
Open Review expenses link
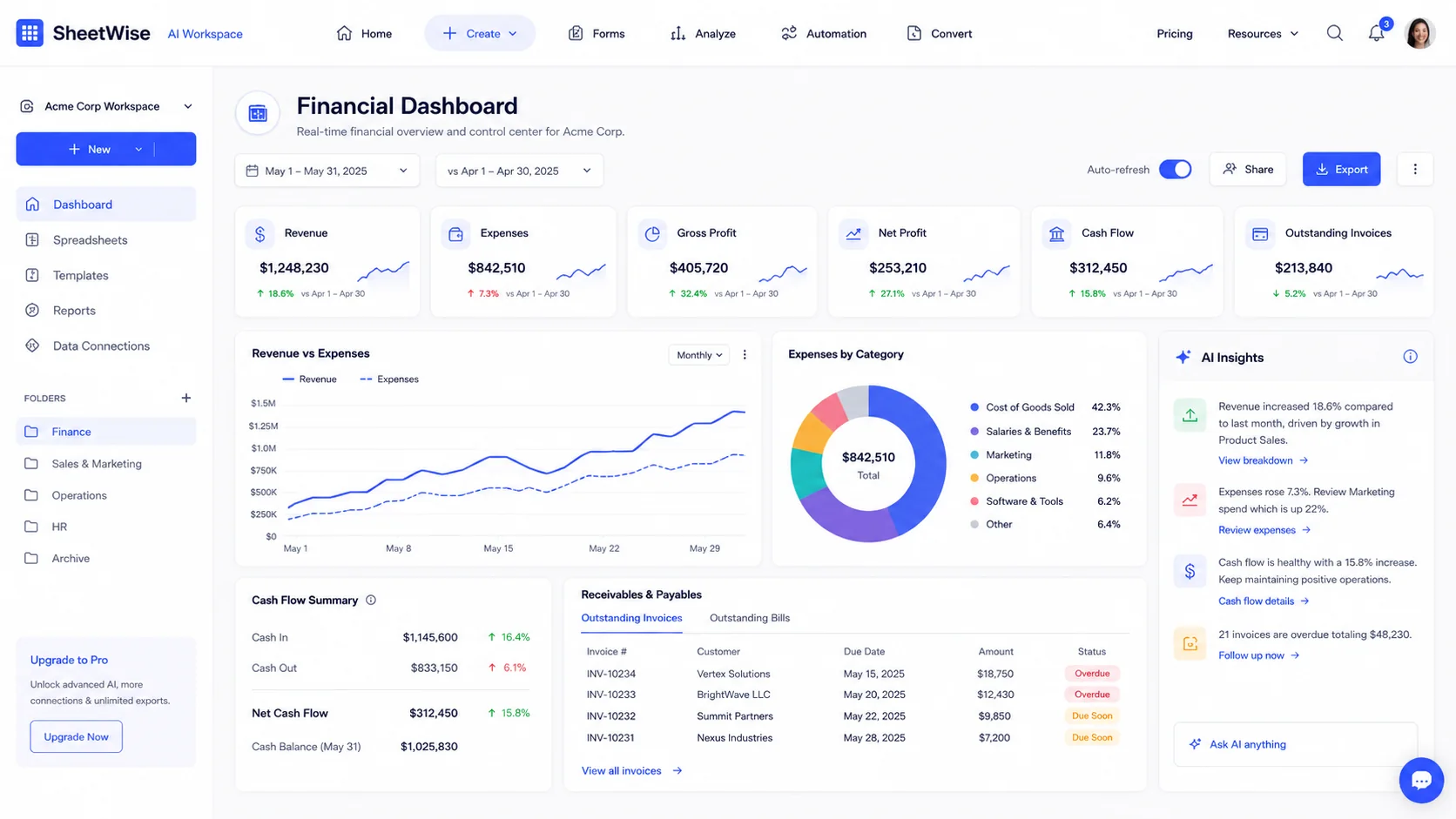tap(1264, 530)
